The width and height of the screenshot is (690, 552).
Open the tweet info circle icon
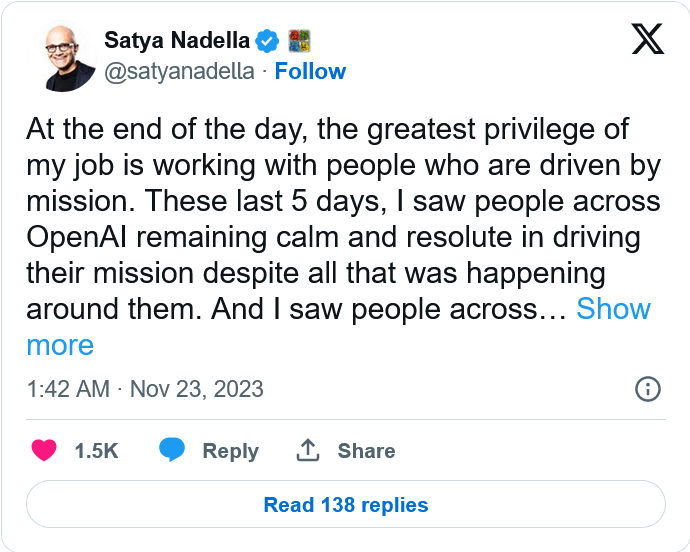pos(648,389)
